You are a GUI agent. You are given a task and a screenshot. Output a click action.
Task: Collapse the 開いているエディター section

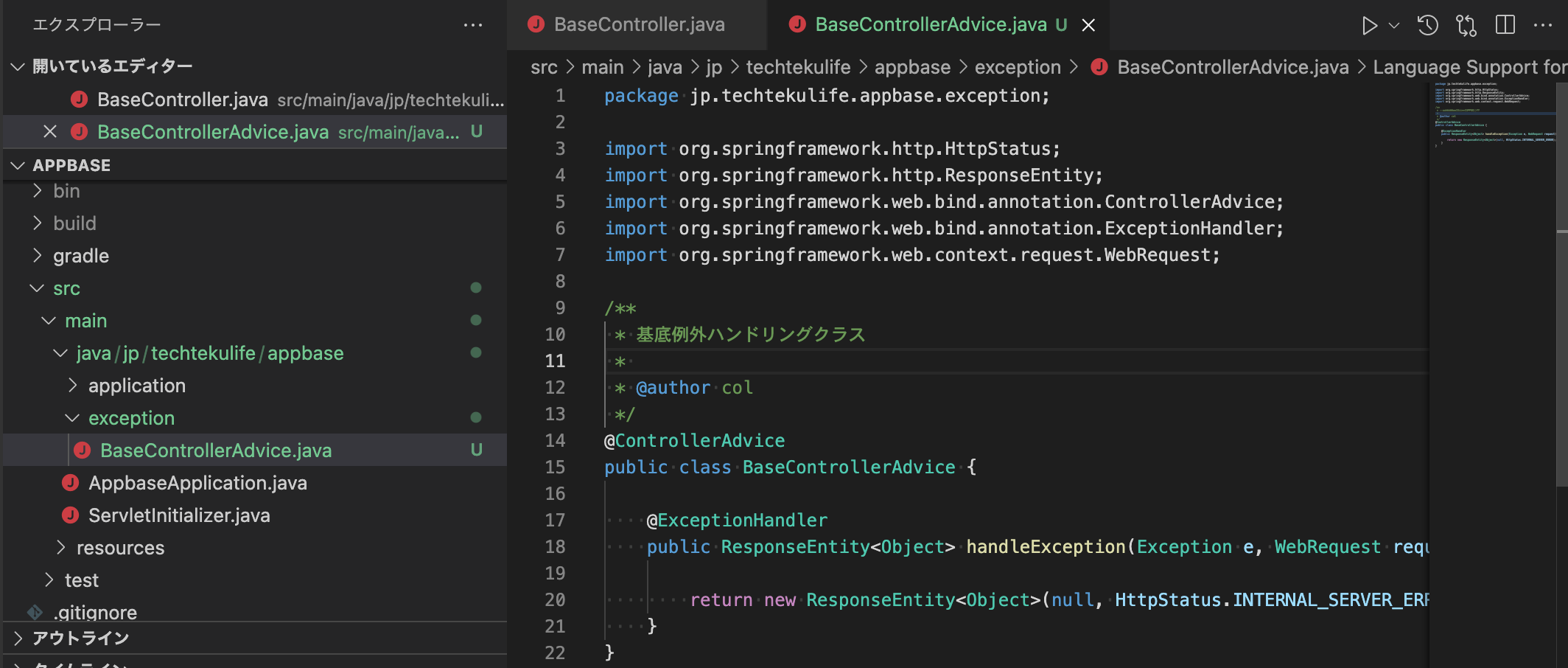coord(255,66)
